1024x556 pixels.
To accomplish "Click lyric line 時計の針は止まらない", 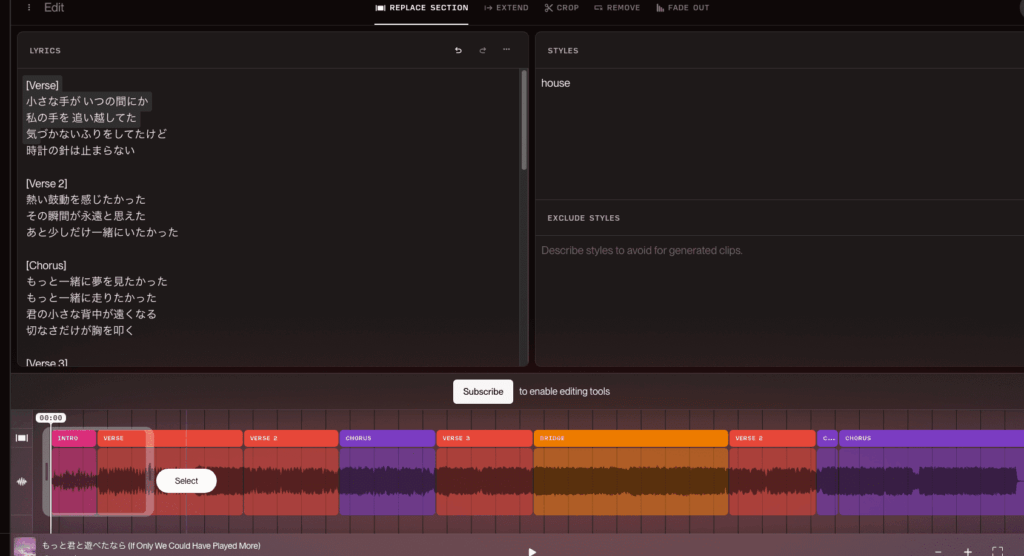I will pyautogui.click(x=80, y=150).
